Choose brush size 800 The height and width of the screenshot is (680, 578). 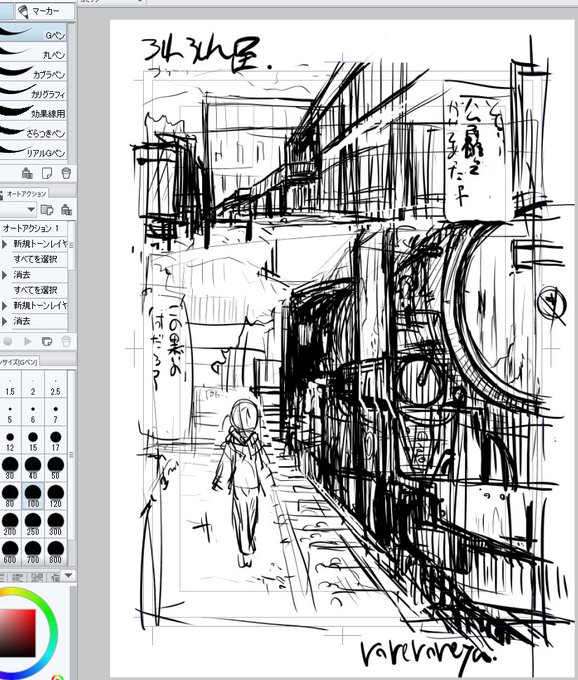tap(56, 552)
